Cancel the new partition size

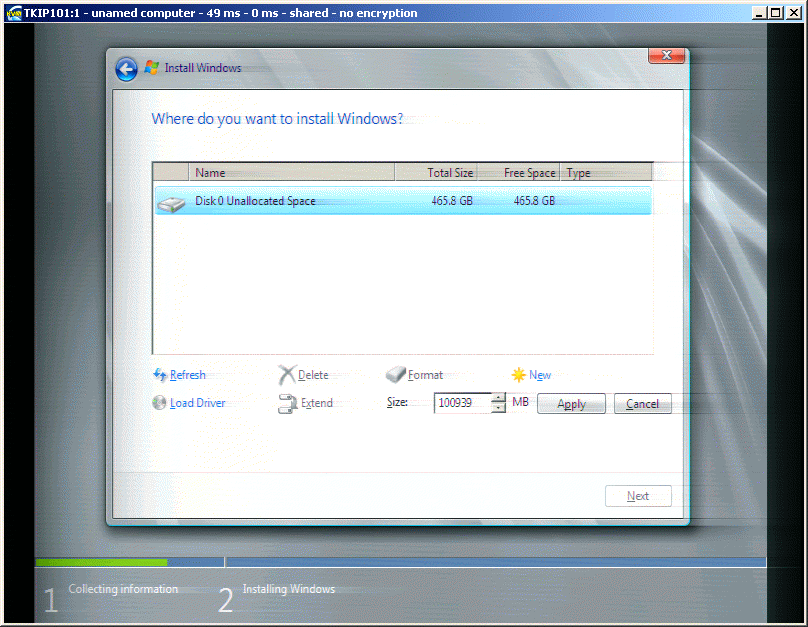[643, 404]
